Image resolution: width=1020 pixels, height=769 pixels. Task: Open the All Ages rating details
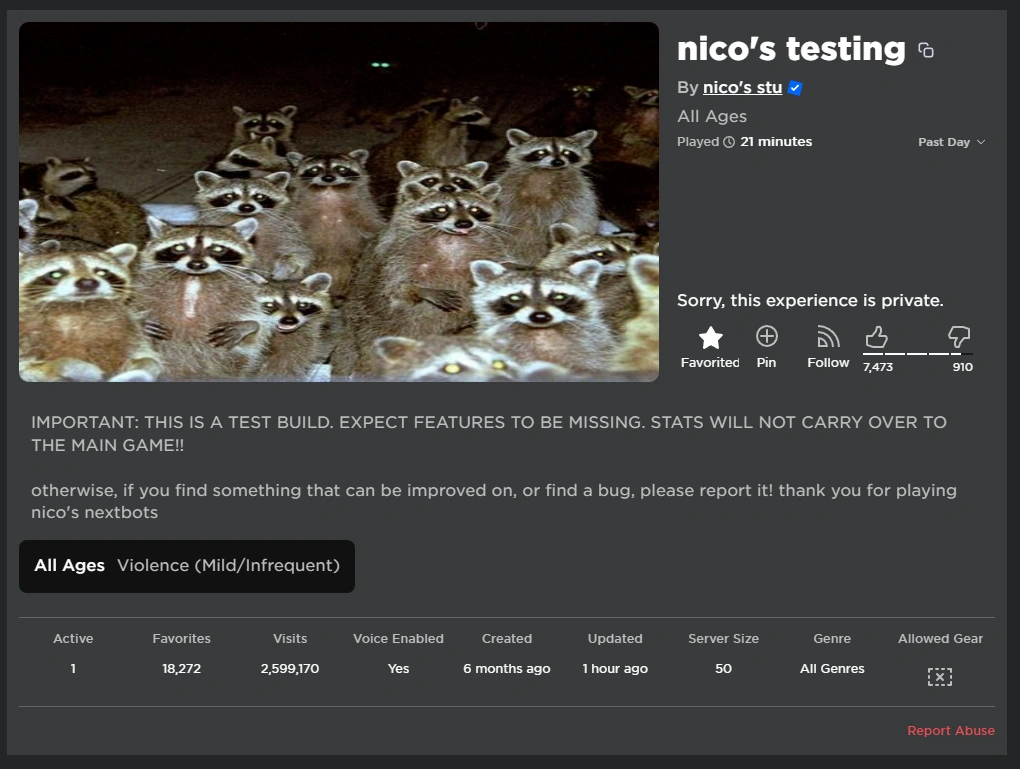click(69, 565)
